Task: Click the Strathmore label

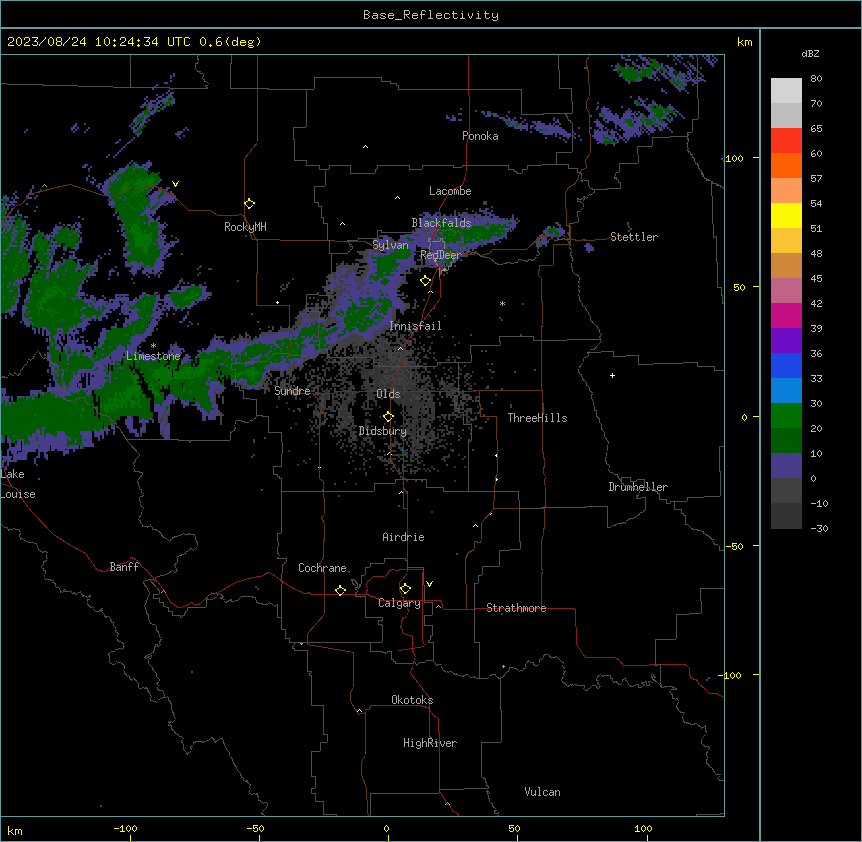Action: click(x=516, y=608)
